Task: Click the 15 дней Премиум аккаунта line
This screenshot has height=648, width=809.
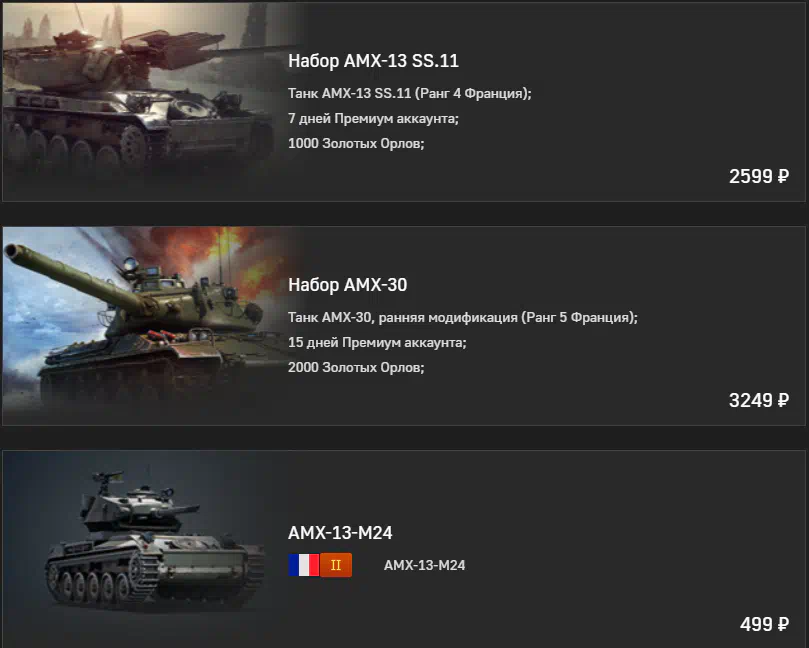Action: pos(377,343)
